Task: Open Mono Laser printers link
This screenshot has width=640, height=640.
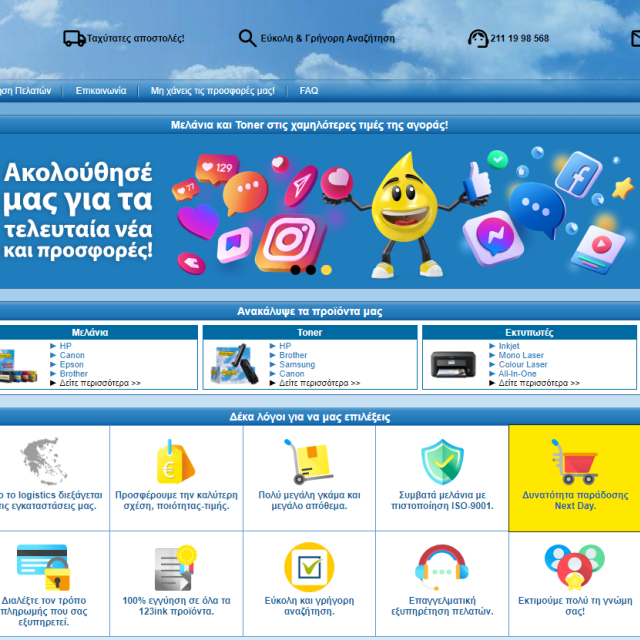Action: (521, 355)
